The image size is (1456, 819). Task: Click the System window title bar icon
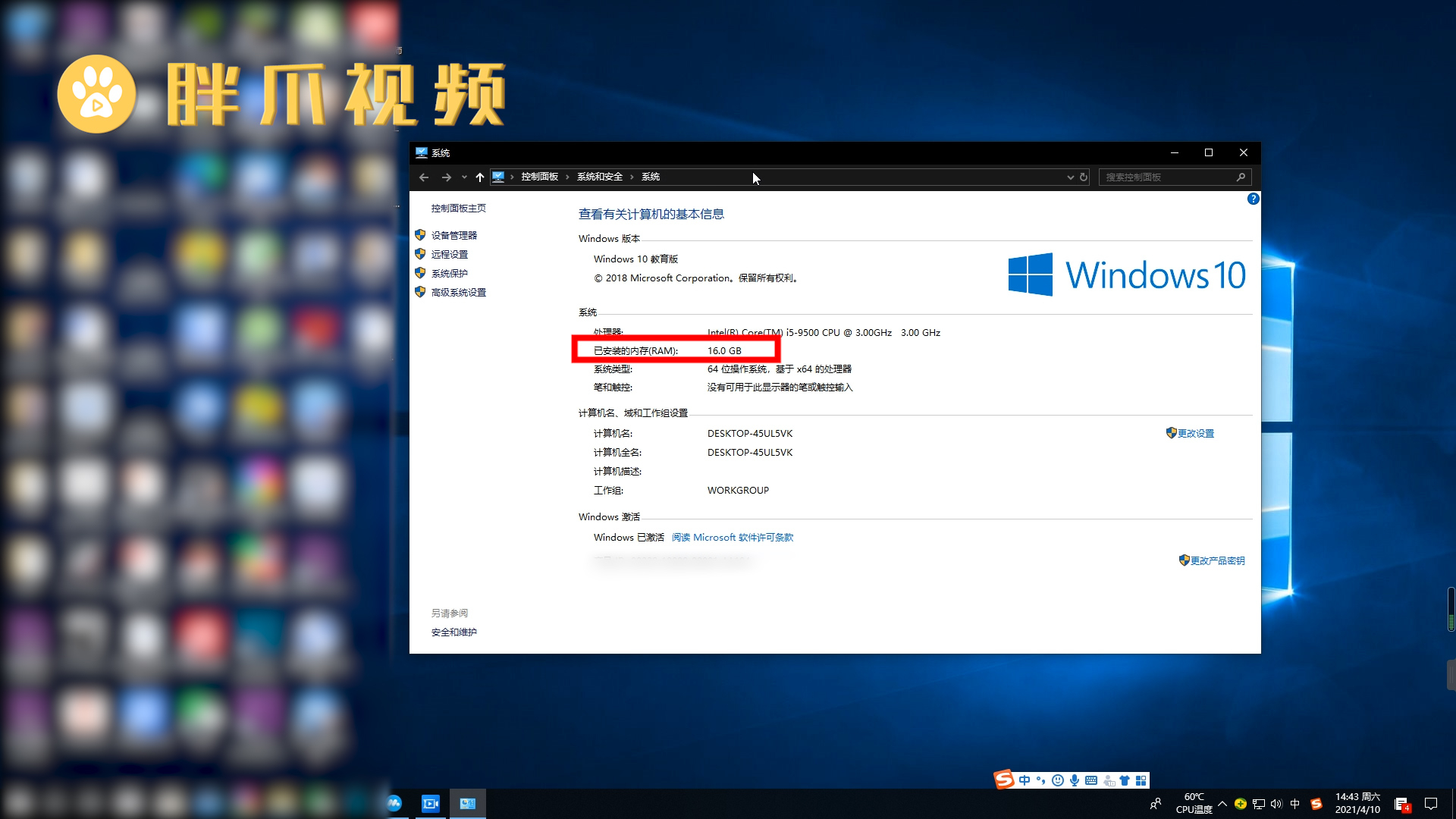(x=421, y=153)
